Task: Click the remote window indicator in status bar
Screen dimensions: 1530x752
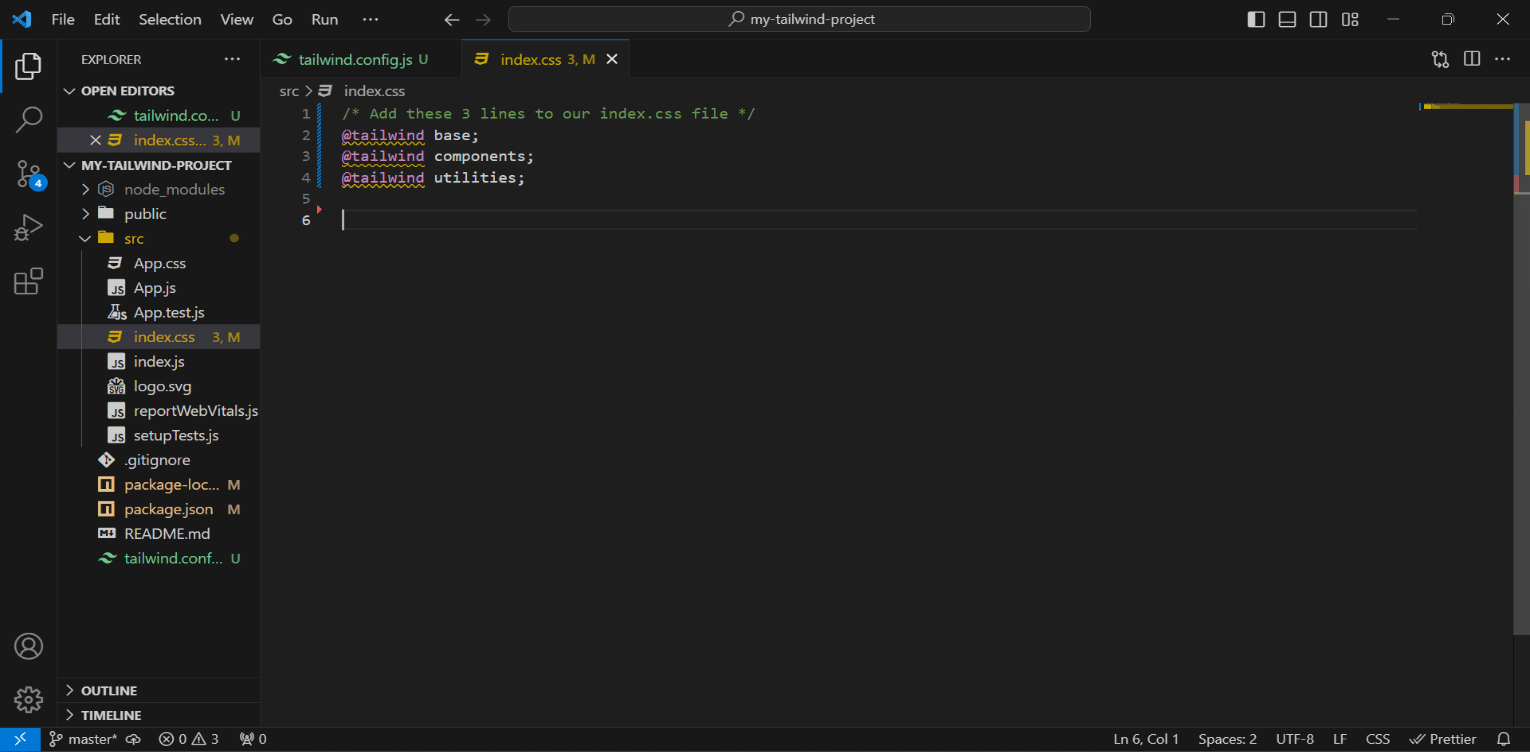Action: [19, 739]
